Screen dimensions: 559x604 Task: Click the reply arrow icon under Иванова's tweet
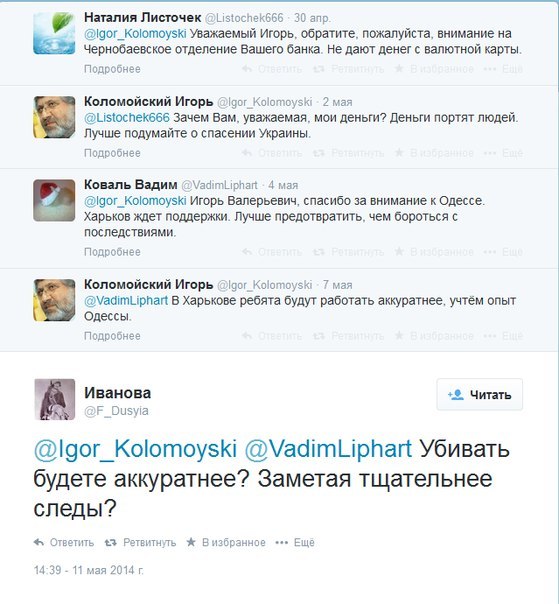39,542
